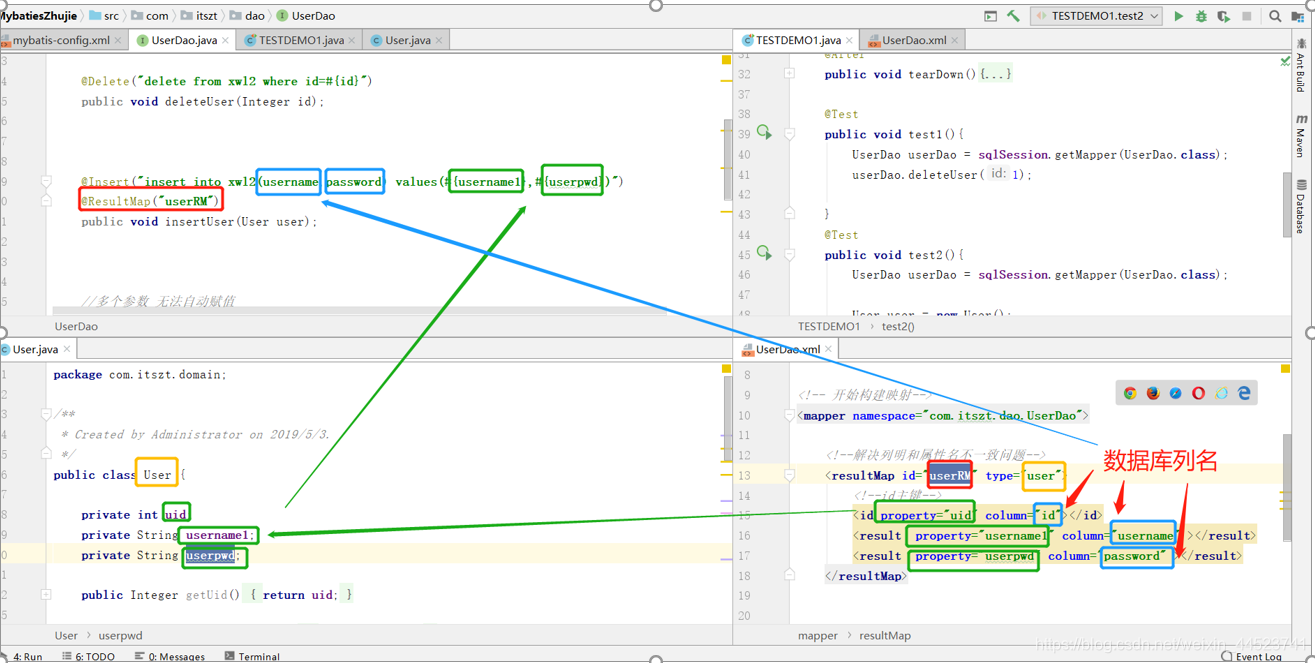1315x663 pixels.
Task: Collapse the Javadoc comment fold in User.java
Action: point(46,414)
